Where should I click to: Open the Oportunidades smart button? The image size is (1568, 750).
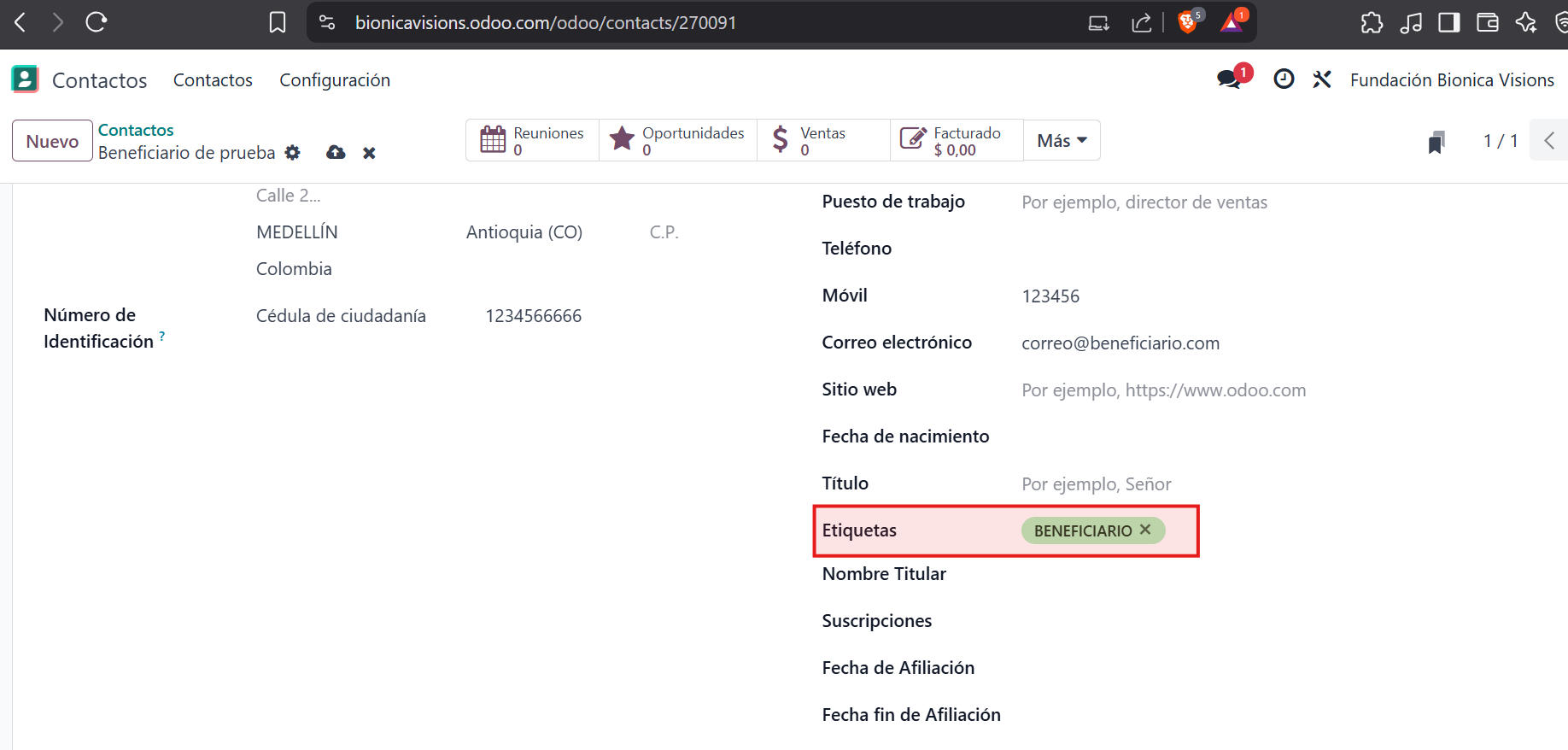pos(678,141)
